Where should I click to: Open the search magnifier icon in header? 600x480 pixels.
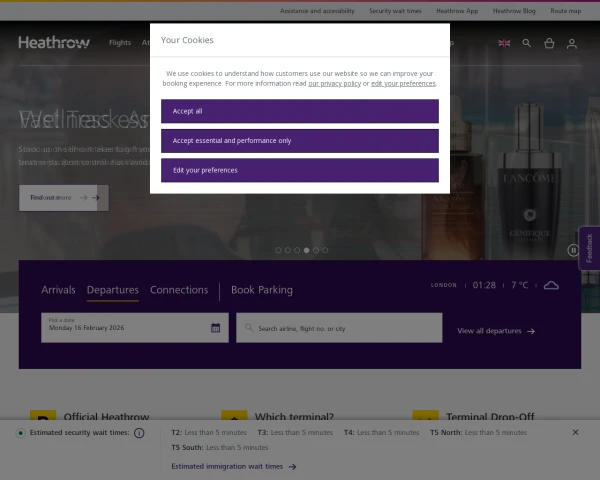tap(527, 43)
